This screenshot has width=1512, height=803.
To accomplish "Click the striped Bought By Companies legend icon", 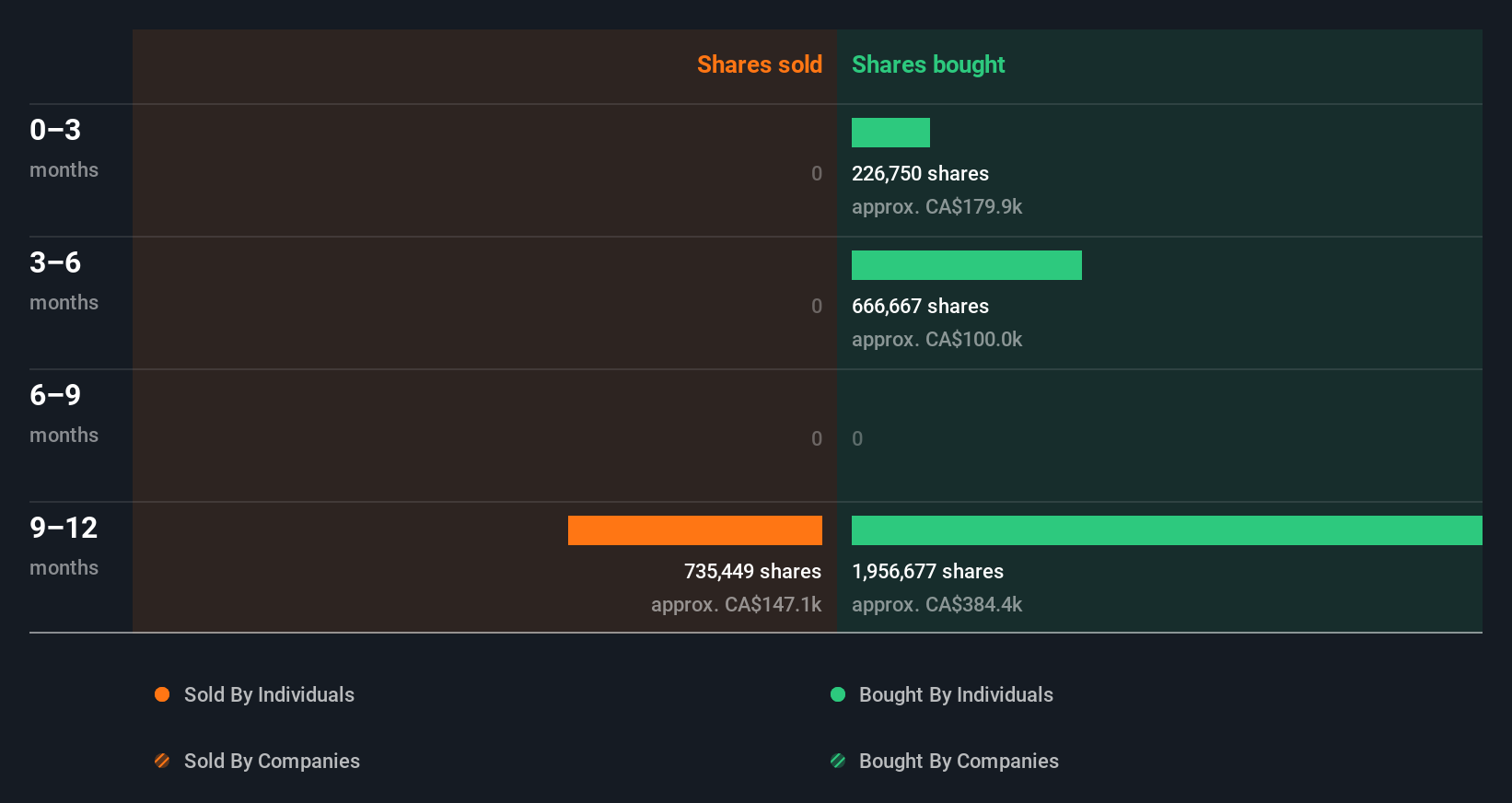I will click(838, 761).
